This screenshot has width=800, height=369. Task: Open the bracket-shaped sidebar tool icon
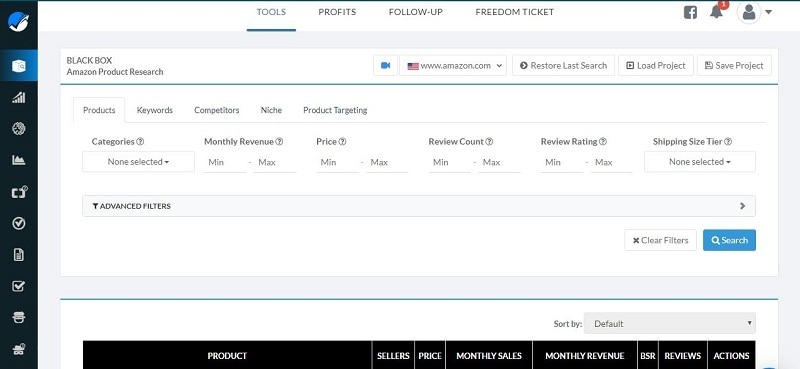pyautogui.click(x=19, y=192)
